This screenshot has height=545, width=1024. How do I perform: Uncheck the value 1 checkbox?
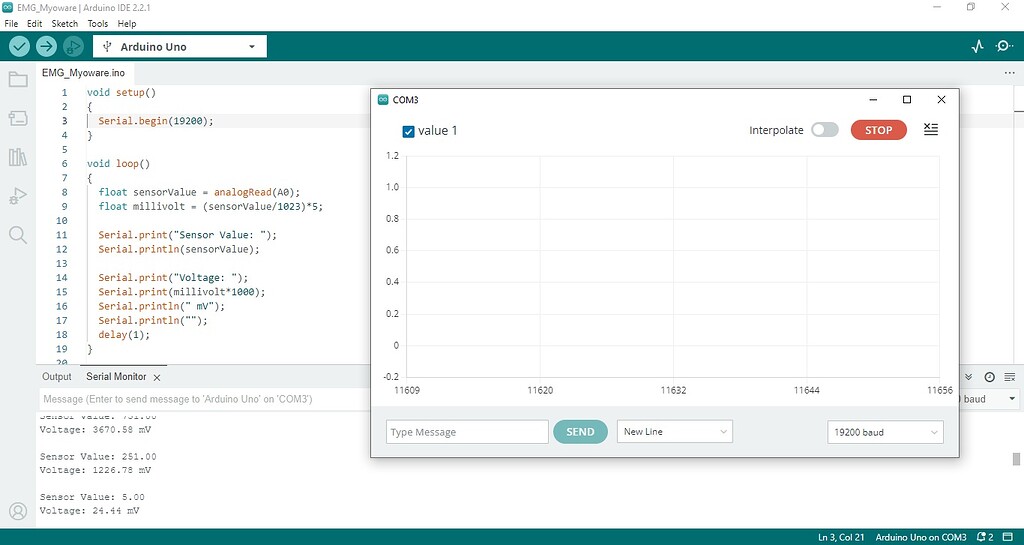coord(409,132)
